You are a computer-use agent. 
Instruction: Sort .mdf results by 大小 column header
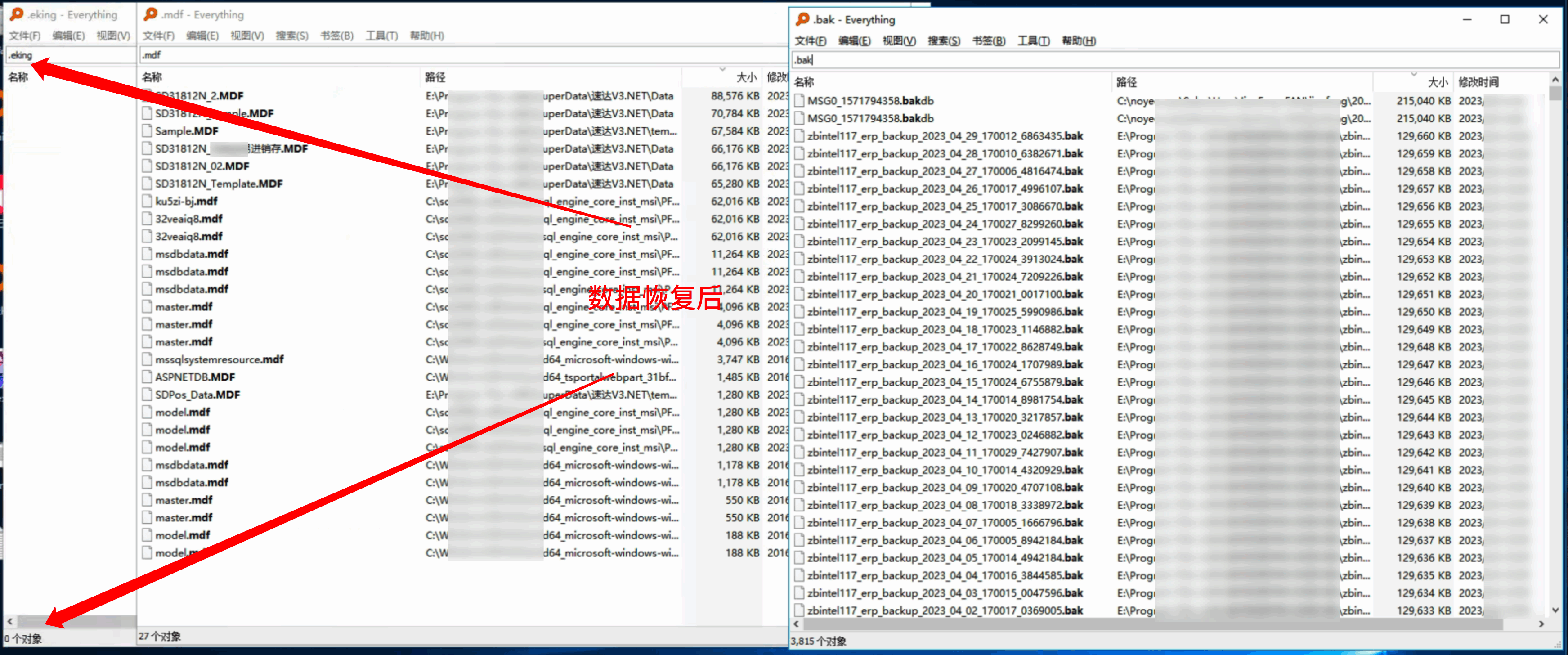click(746, 77)
